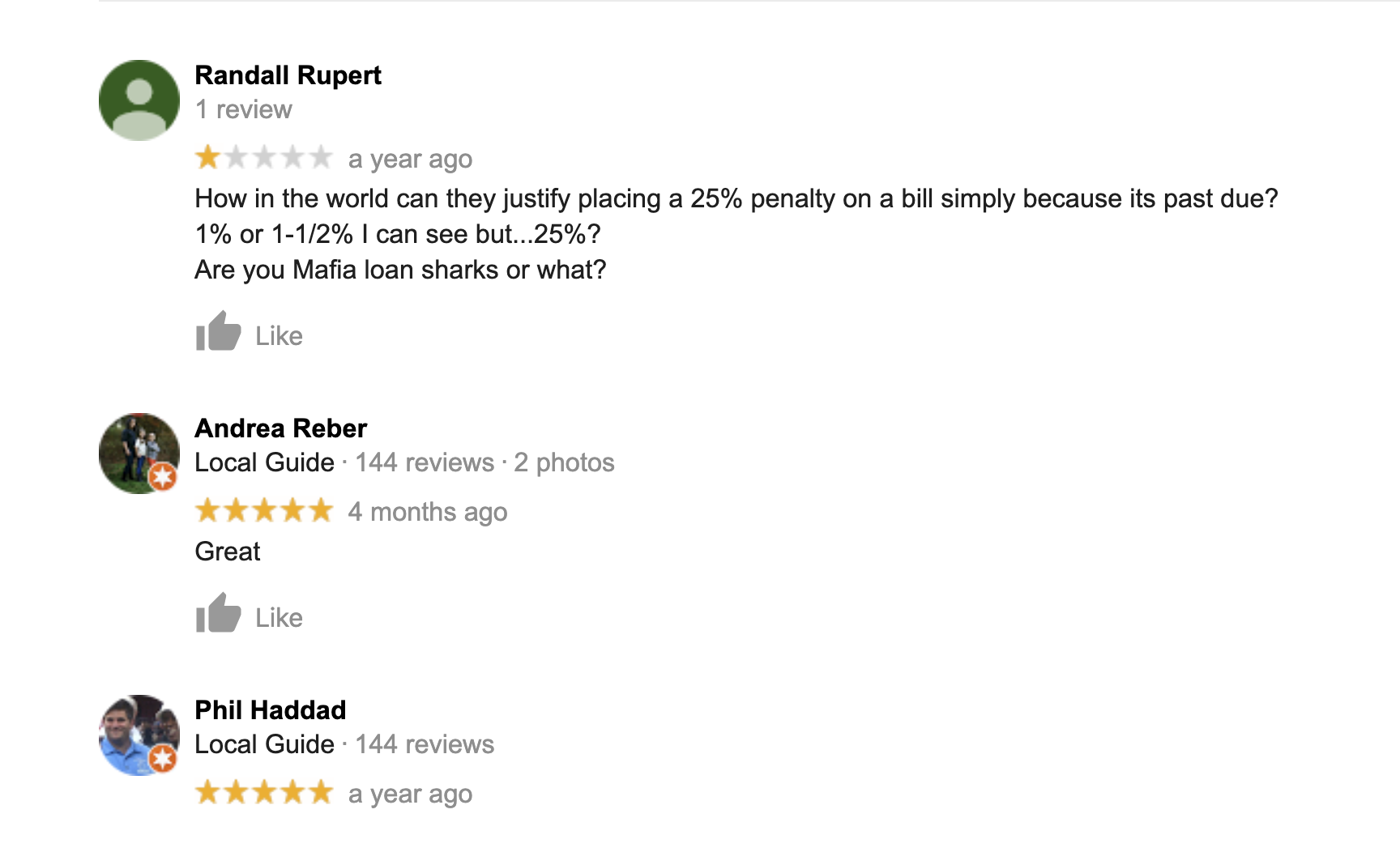Click Randall Rupert's green default avatar
Viewport: 1400px width, 852px height.
click(139, 100)
